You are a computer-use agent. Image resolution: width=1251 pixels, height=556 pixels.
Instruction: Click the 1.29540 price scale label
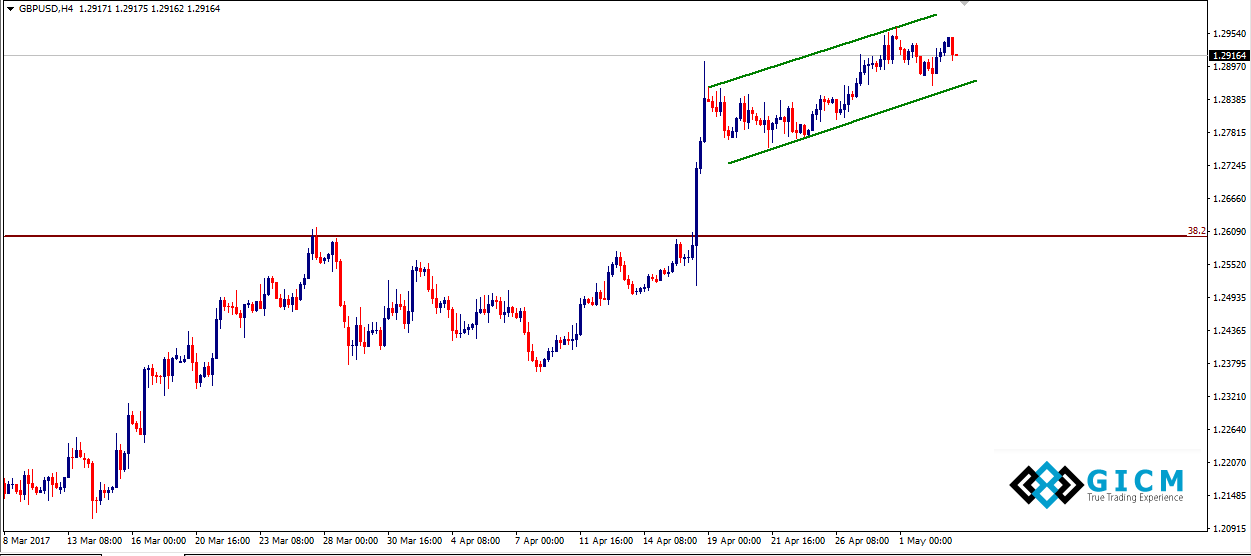tap(1229, 34)
